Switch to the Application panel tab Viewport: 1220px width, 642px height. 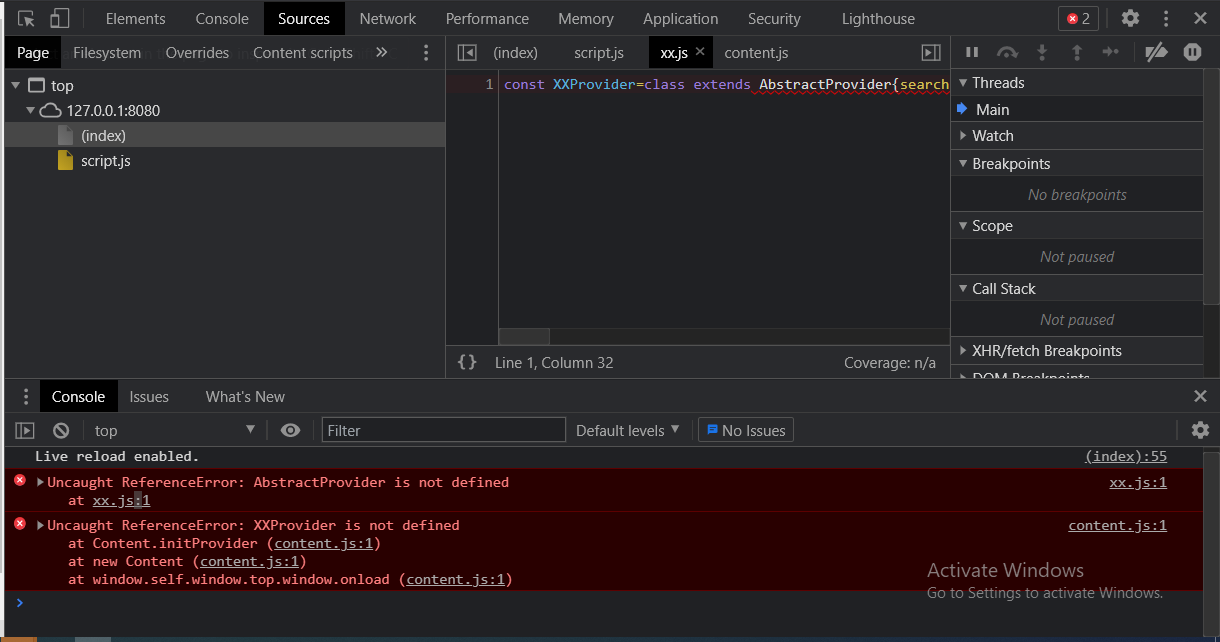pos(681,18)
